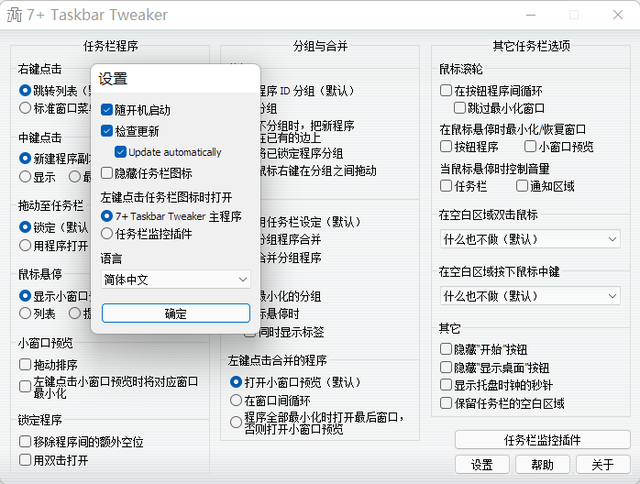Select 锁定（默认）drag radio button

click(x=25, y=227)
